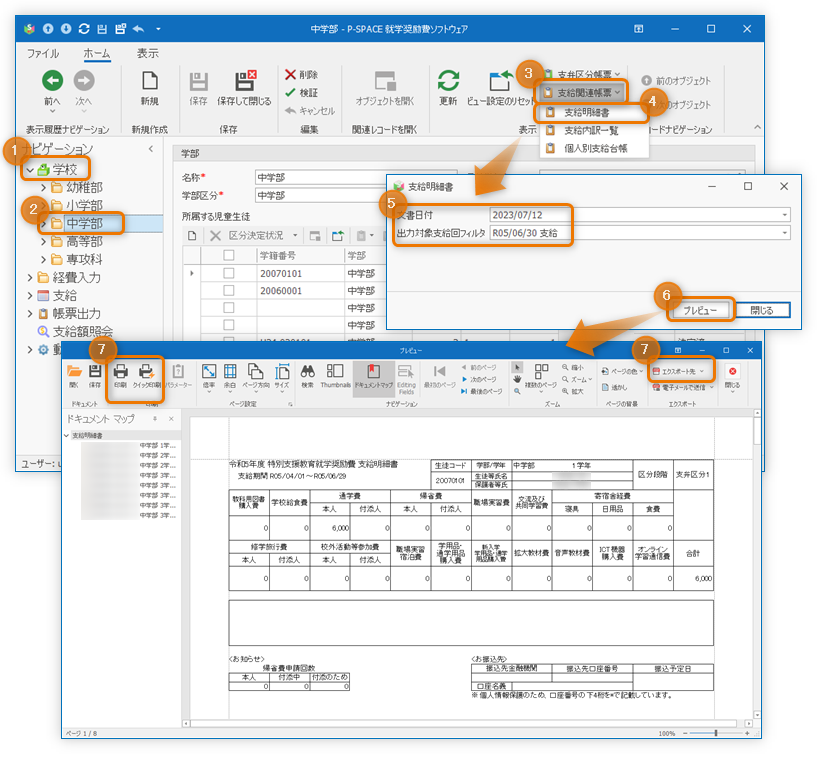Click the ページ方向 orientation icon

pyautogui.click(x=255, y=371)
